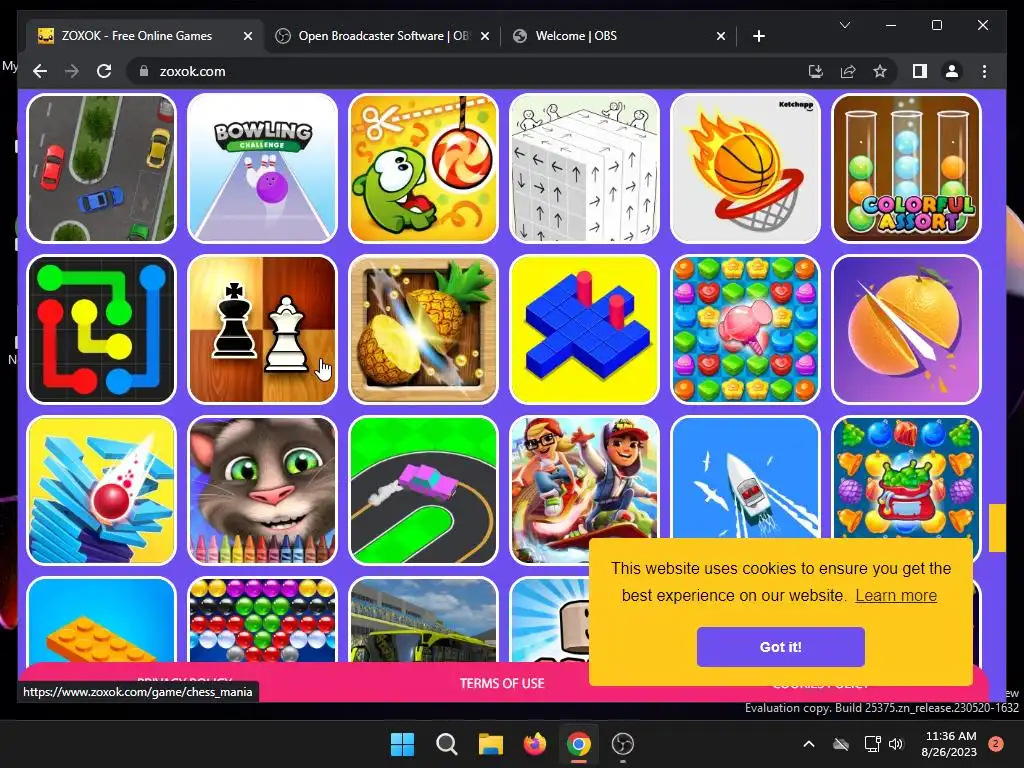Open Windows taskbar search
Image resolution: width=1024 pixels, height=768 pixels.
(447, 744)
